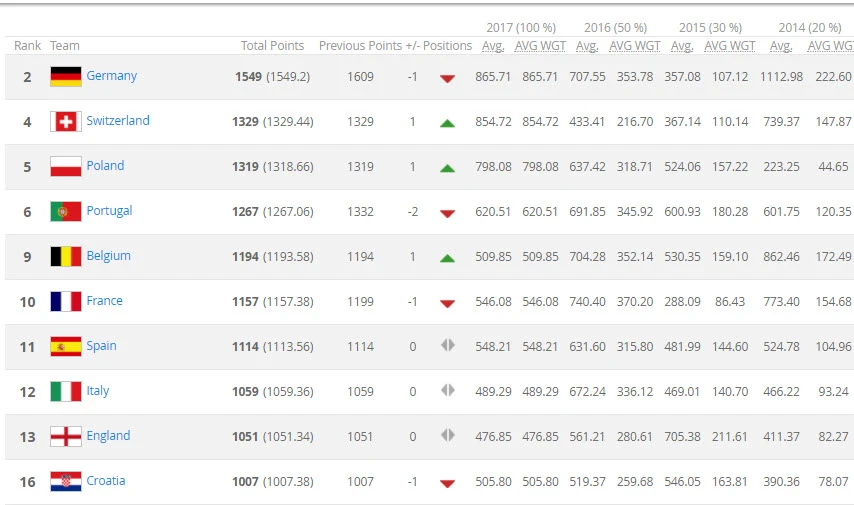Sort by the Total Points column header

pos(272,45)
